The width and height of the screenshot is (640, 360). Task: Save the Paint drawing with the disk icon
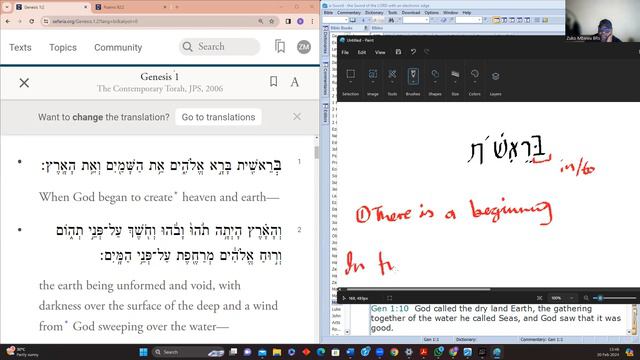(x=398, y=52)
